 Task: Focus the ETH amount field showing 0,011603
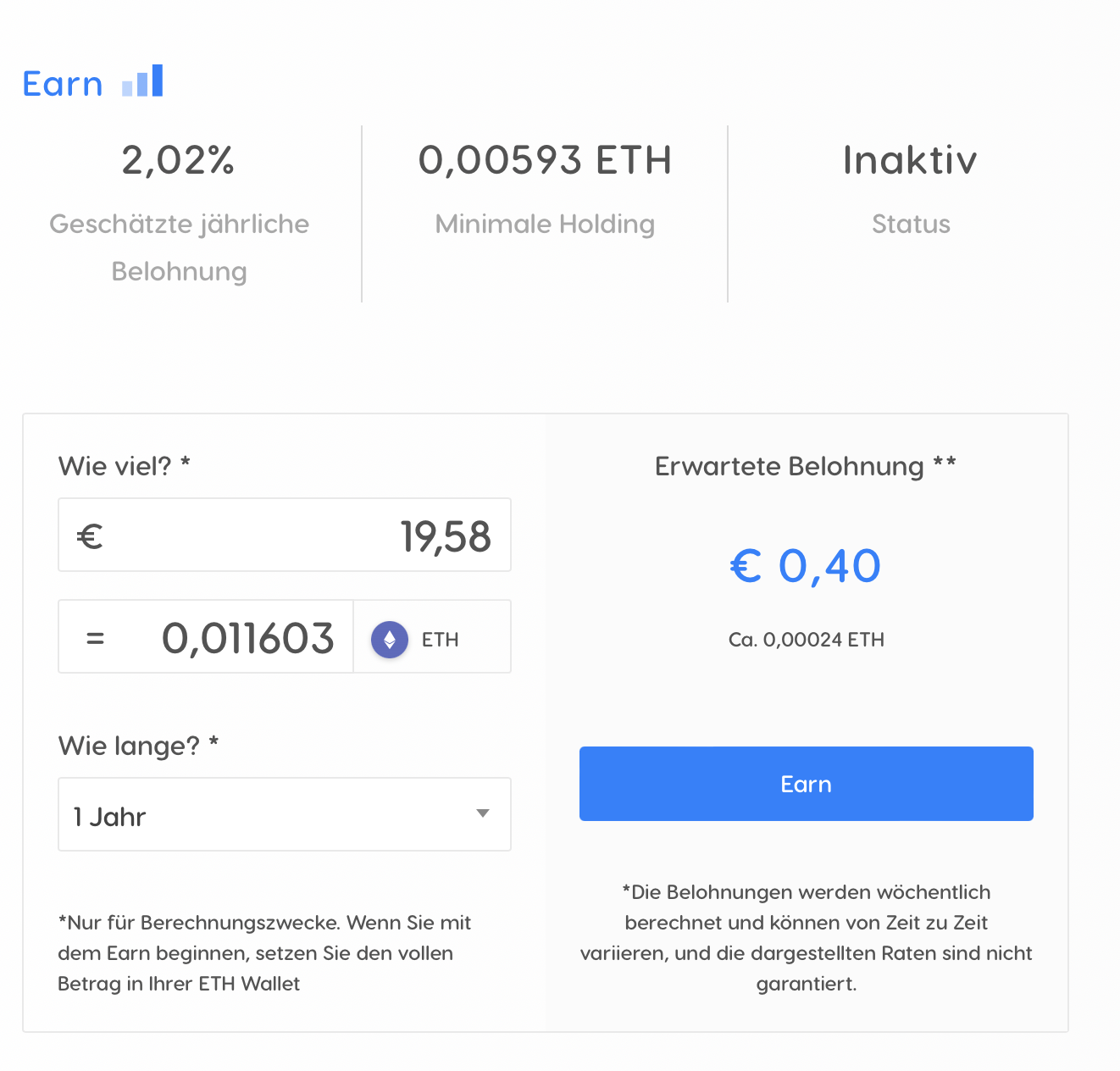coord(206,636)
